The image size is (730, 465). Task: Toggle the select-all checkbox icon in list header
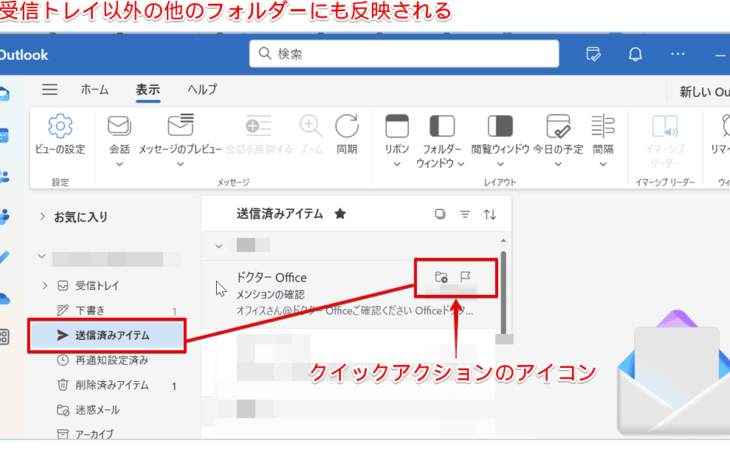(x=440, y=214)
